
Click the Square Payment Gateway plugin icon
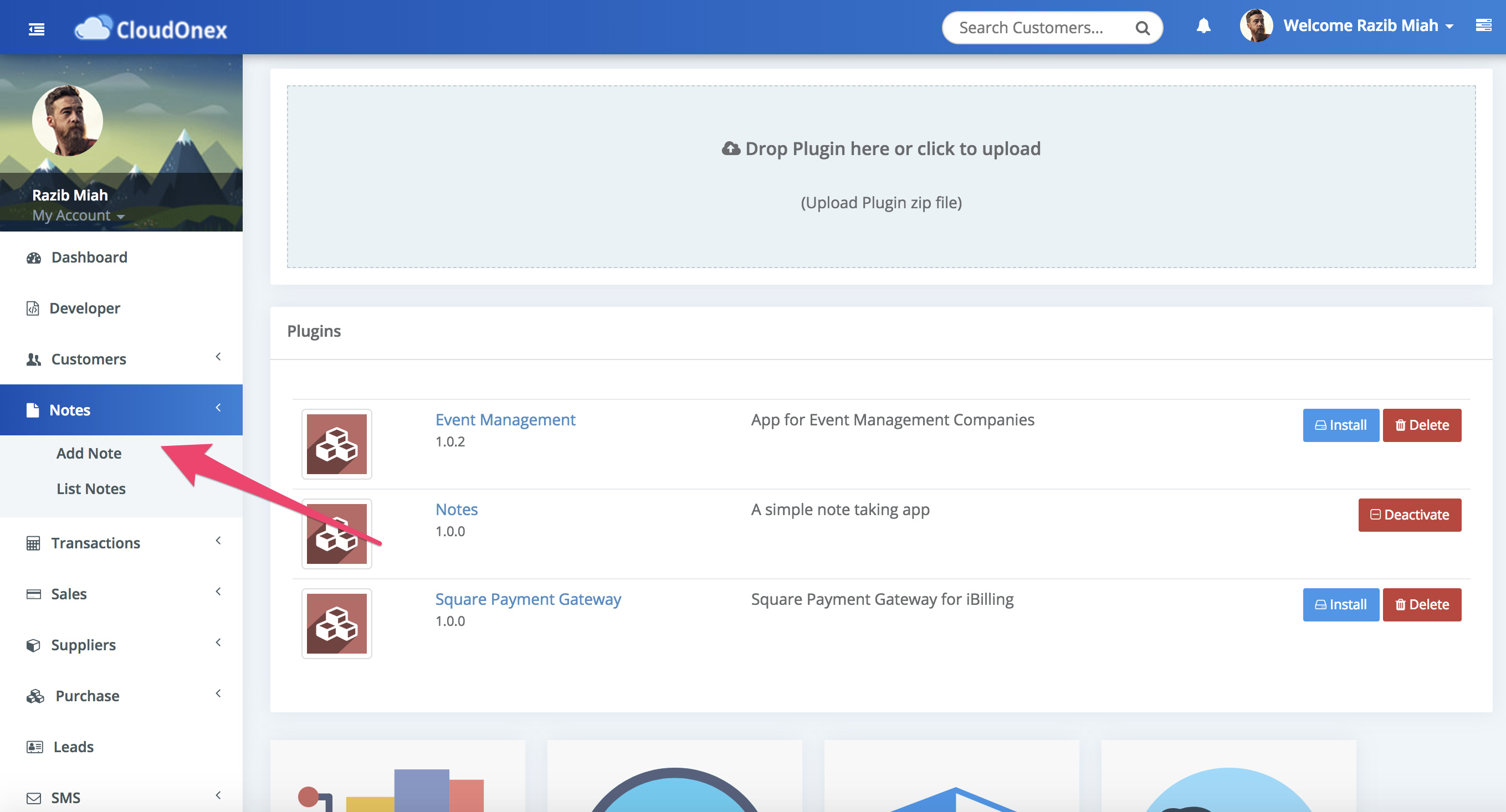pyautogui.click(x=337, y=623)
